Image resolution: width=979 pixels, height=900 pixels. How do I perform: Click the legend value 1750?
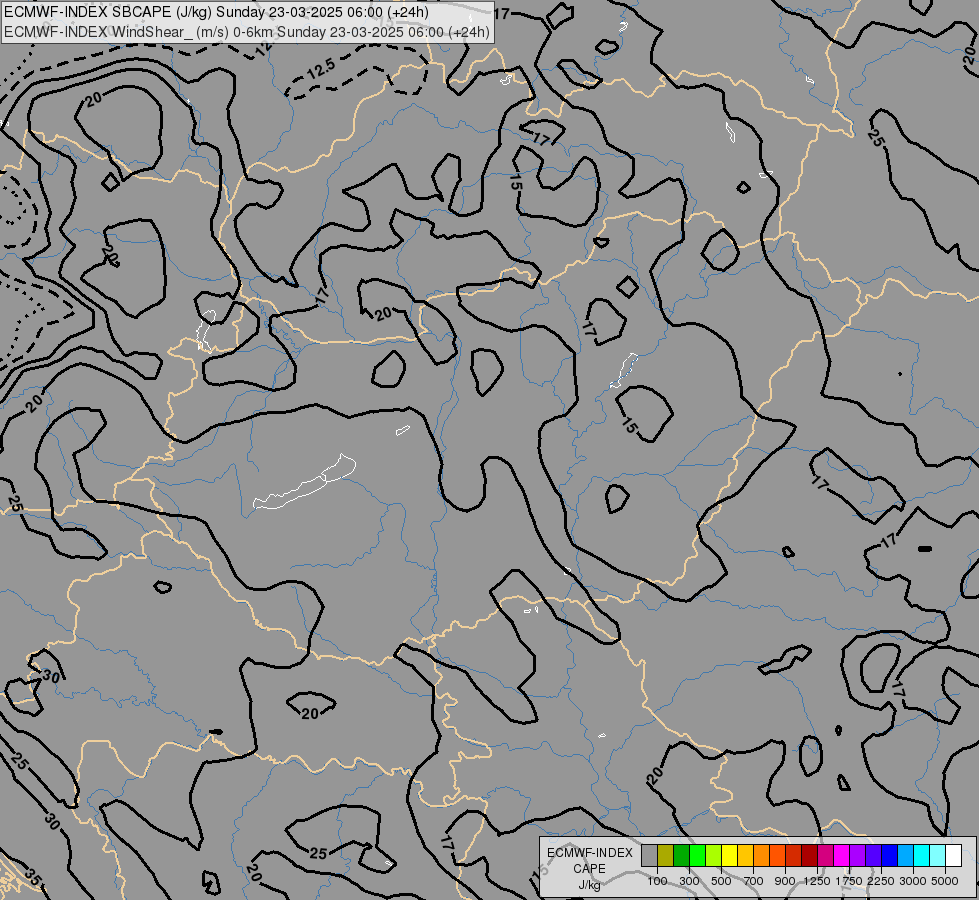pos(849,881)
